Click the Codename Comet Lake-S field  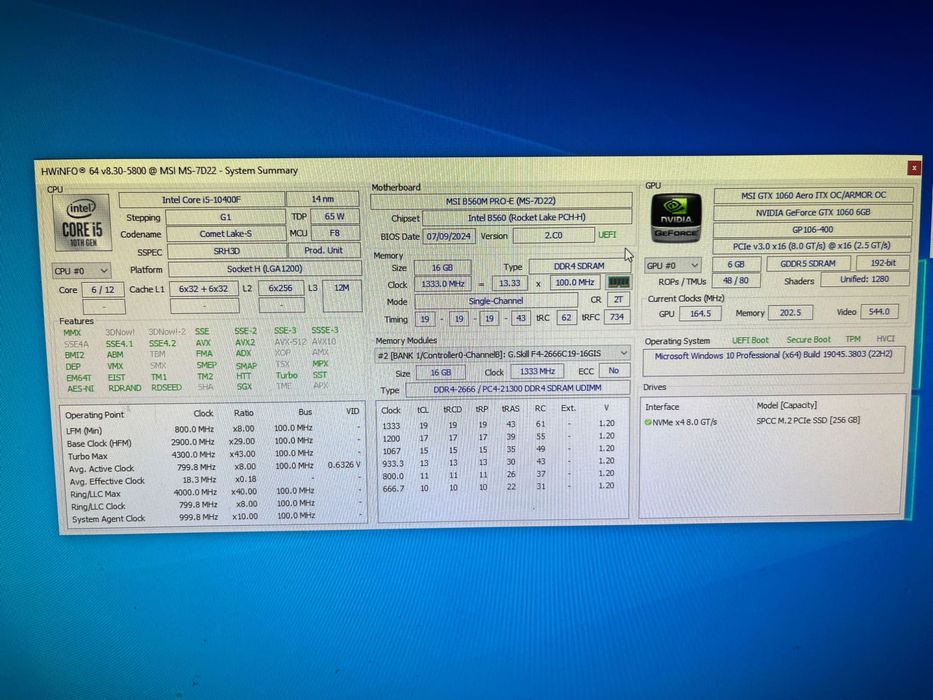tap(226, 234)
